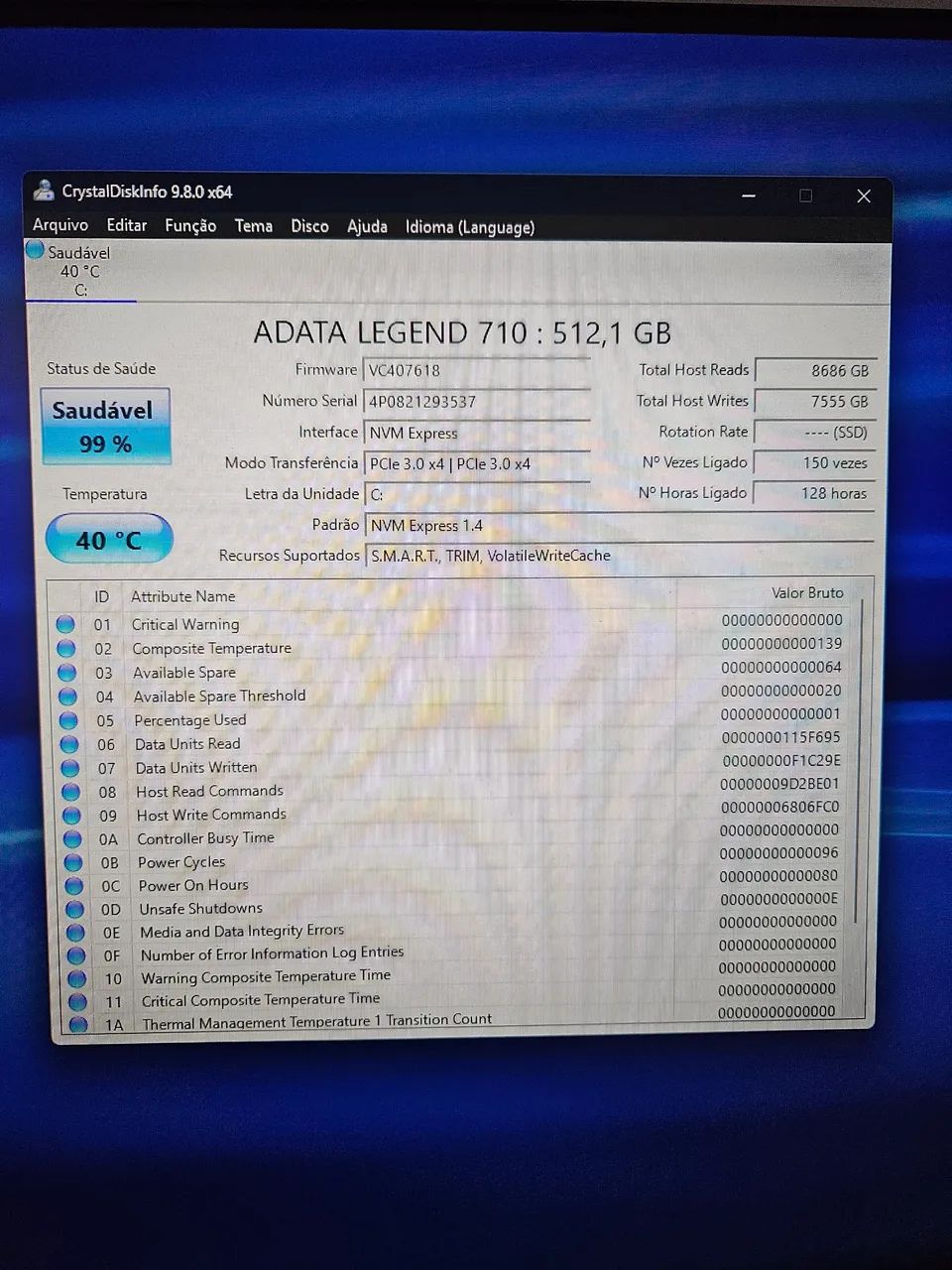Image resolution: width=952 pixels, height=1270 pixels.
Task: Click status orb of Error Information Log Entries row
Action: (x=76, y=955)
